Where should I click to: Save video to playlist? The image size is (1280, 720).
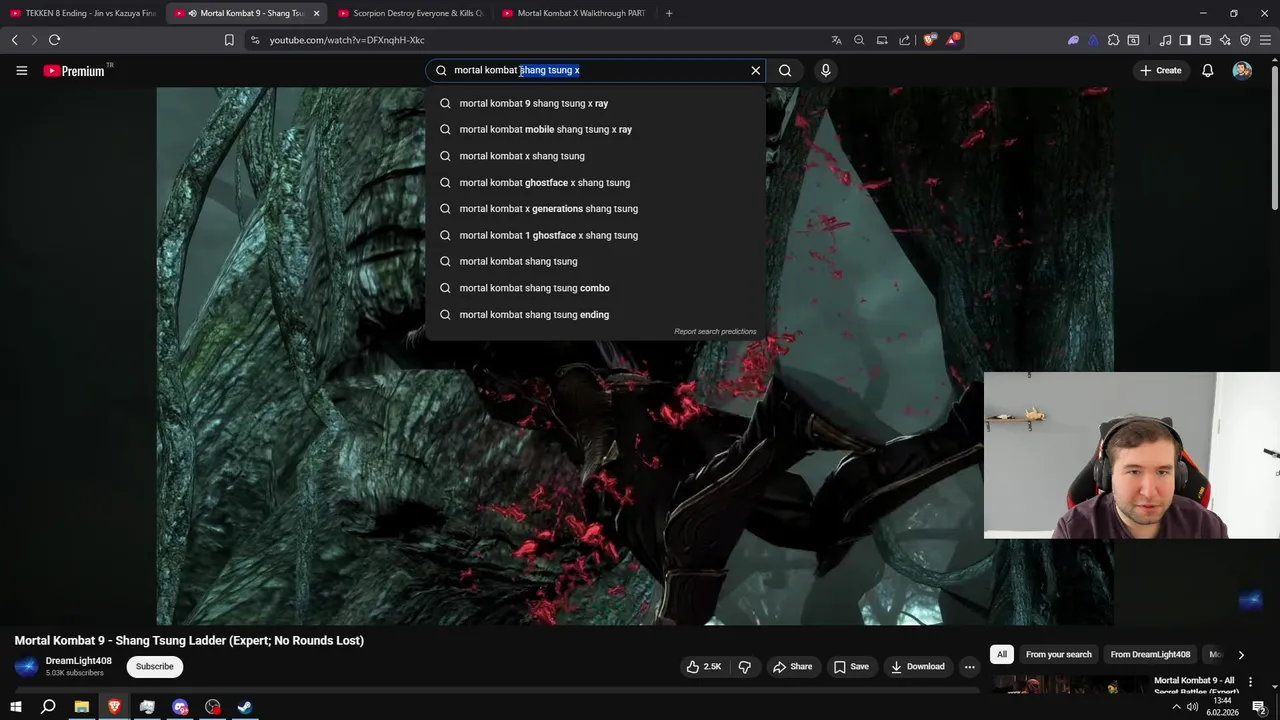(x=851, y=666)
